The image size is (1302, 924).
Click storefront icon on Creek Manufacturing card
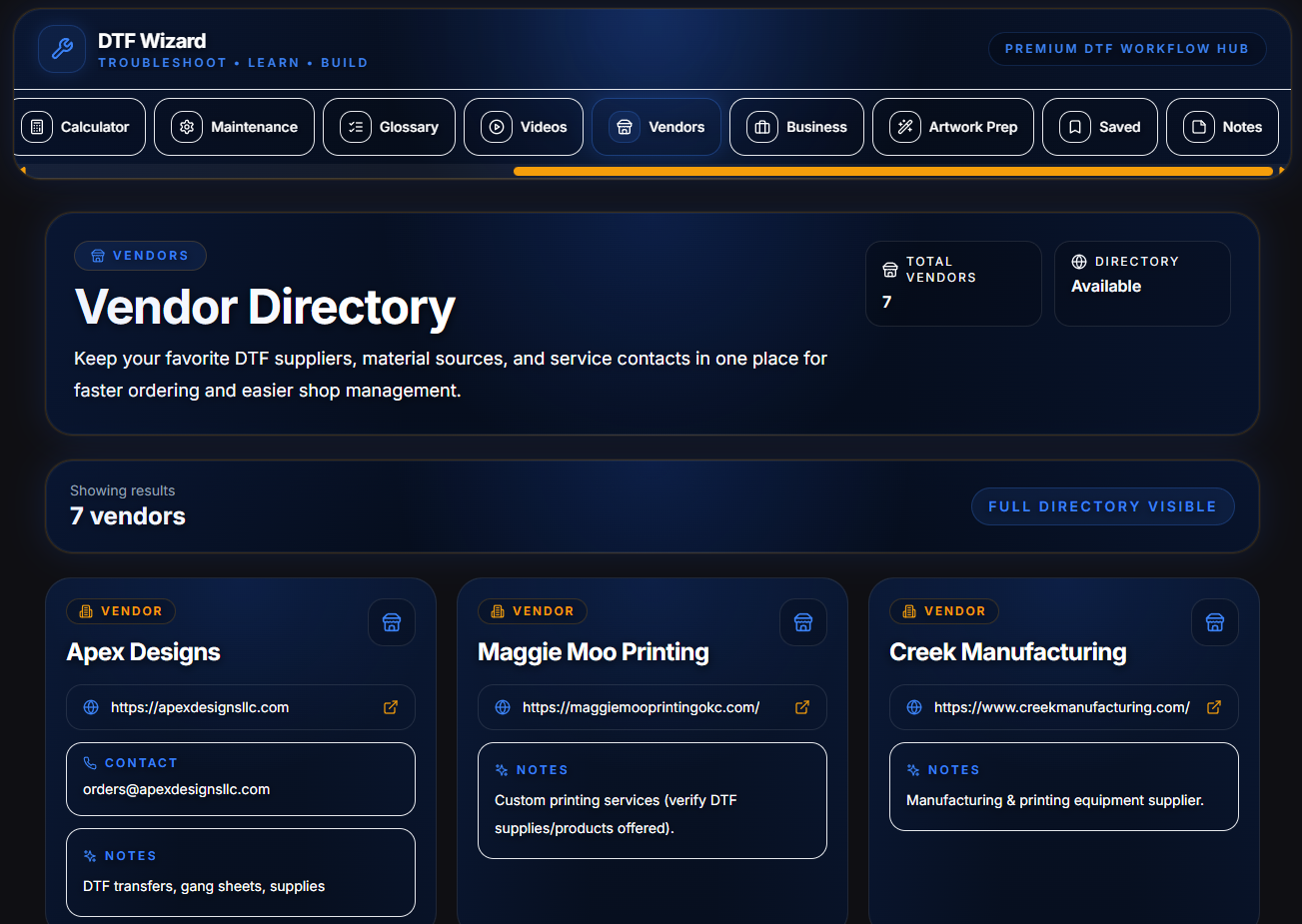(1215, 622)
